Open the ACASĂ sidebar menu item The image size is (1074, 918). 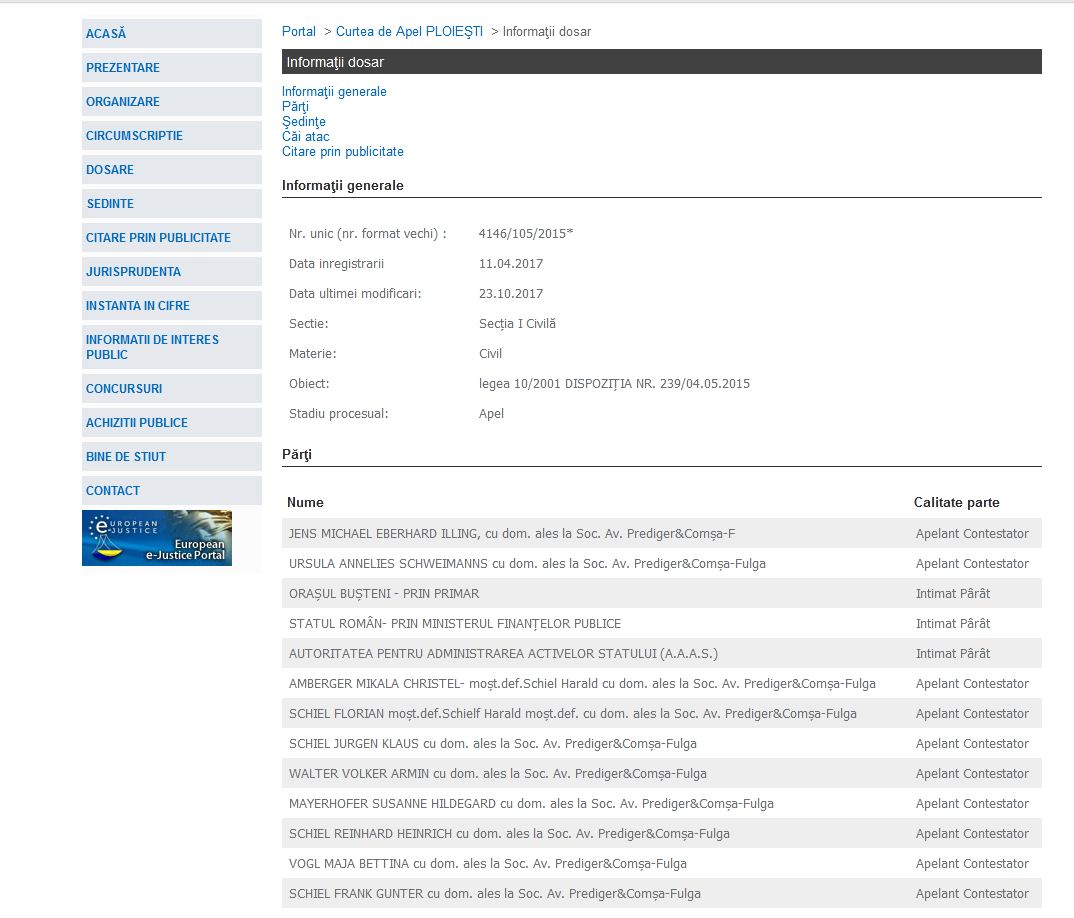pos(106,34)
